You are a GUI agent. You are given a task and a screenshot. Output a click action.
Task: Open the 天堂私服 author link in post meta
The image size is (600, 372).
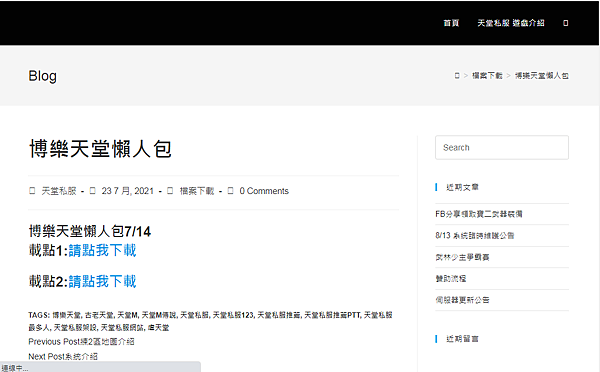click(x=59, y=191)
